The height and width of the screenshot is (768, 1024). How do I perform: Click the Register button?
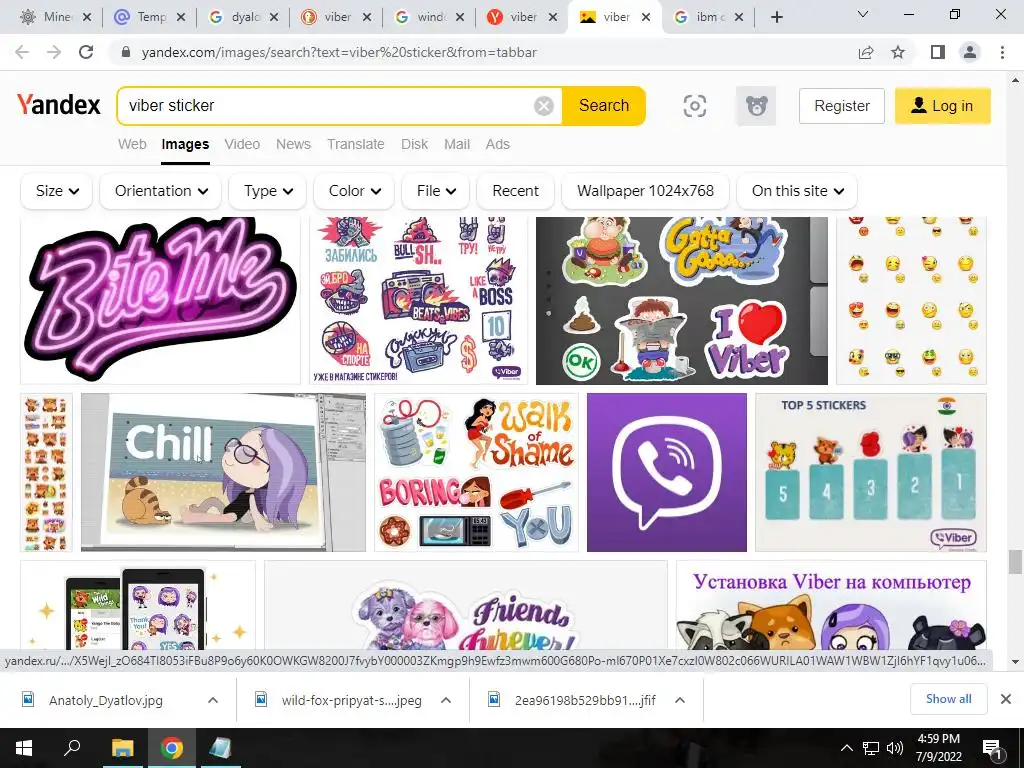842,106
